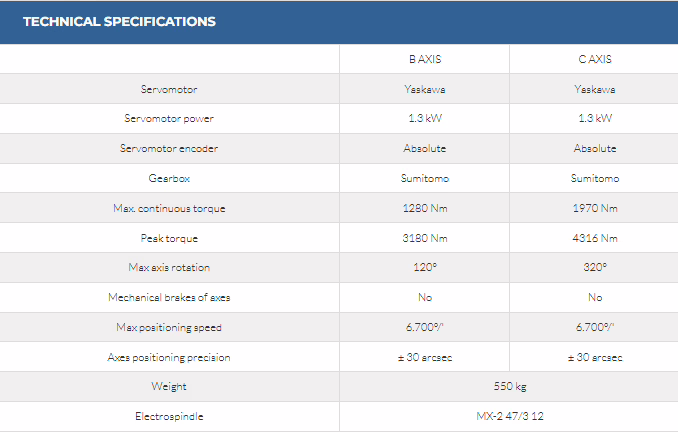Select the Max. continuous torque label

[169, 208]
